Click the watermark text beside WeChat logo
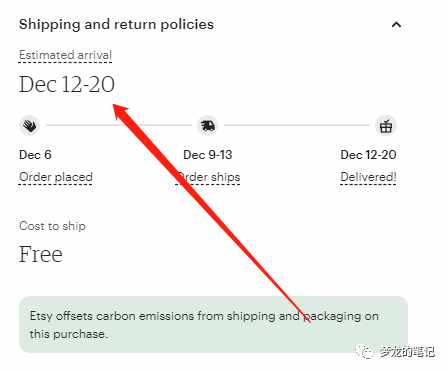The height and width of the screenshot is (371, 448). [x=407, y=352]
